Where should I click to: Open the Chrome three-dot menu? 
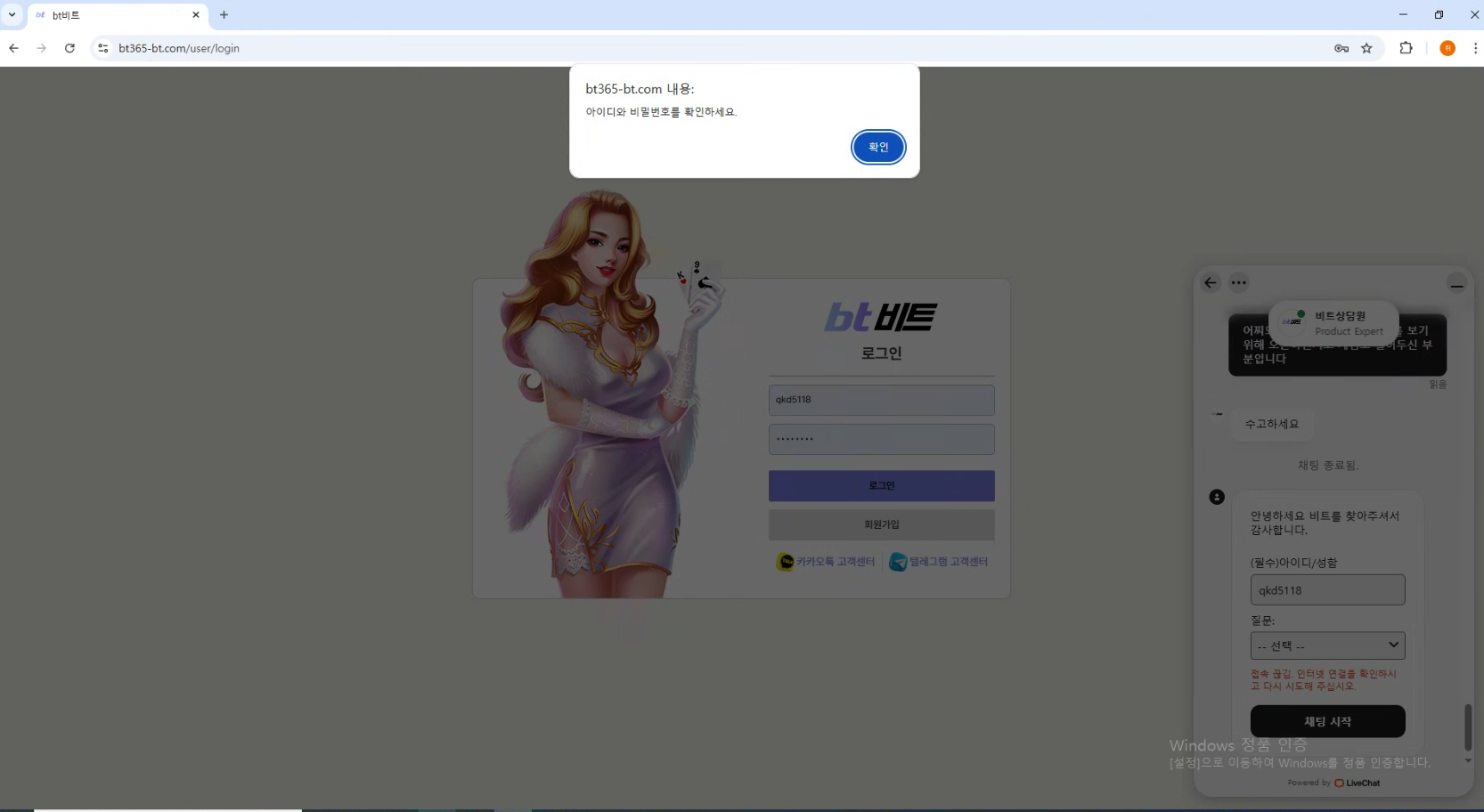point(1474,48)
